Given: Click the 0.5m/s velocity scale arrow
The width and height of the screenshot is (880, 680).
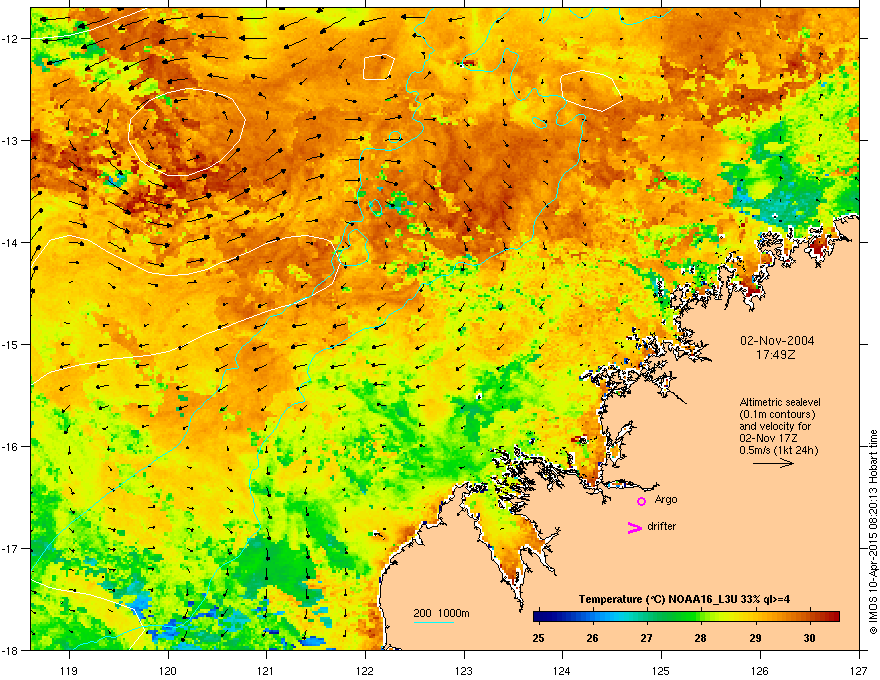Looking at the screenshot, I should coord(773,463).
